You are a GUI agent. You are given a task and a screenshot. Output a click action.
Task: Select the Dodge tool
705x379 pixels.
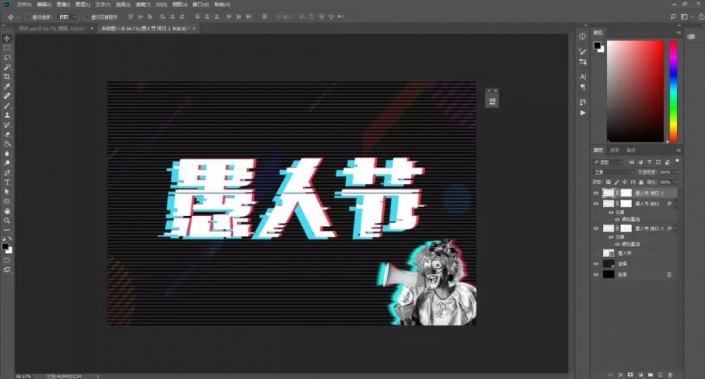(x=7, y=163)
